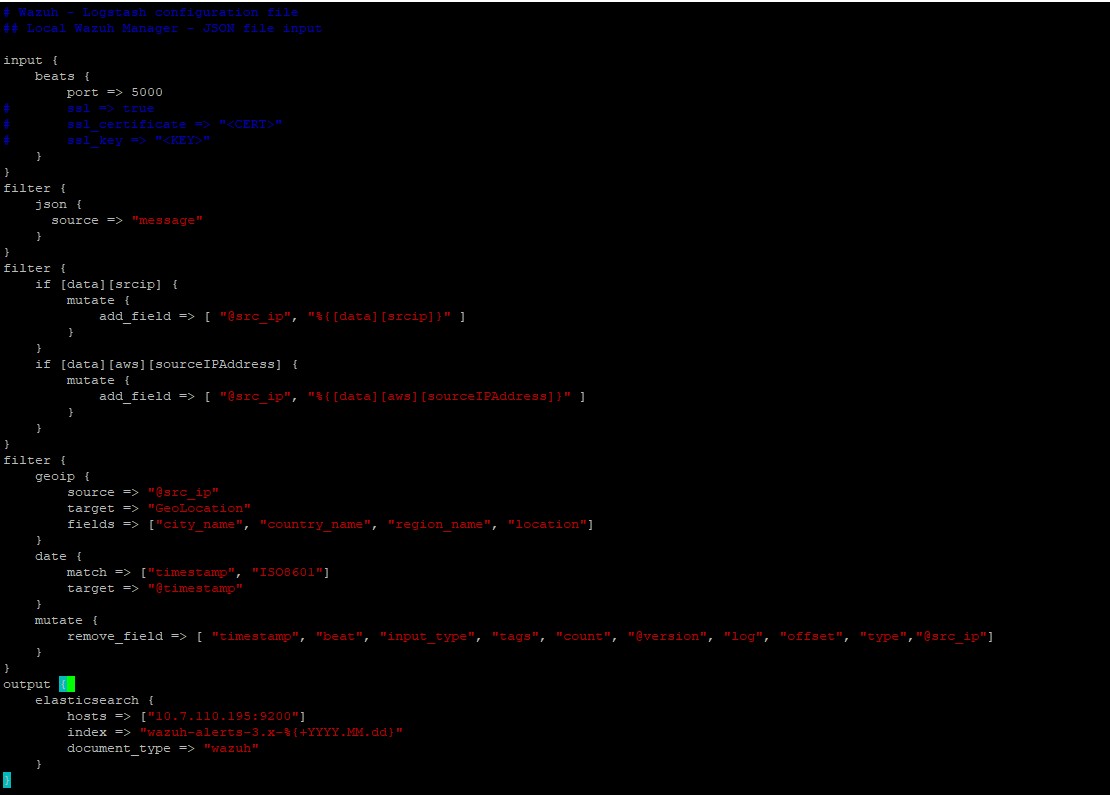Click 'remove_field' keyword
Viewport: 1110px width, 795px height.
pyautogui.click(x=115, y=636)
